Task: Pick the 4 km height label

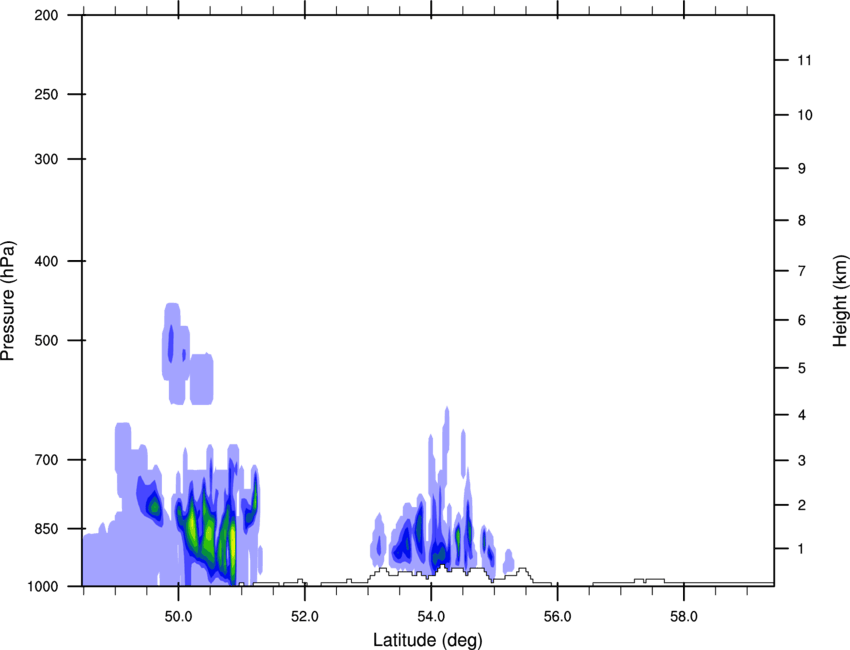Action: pyautogui.click(x=802, y=415)
